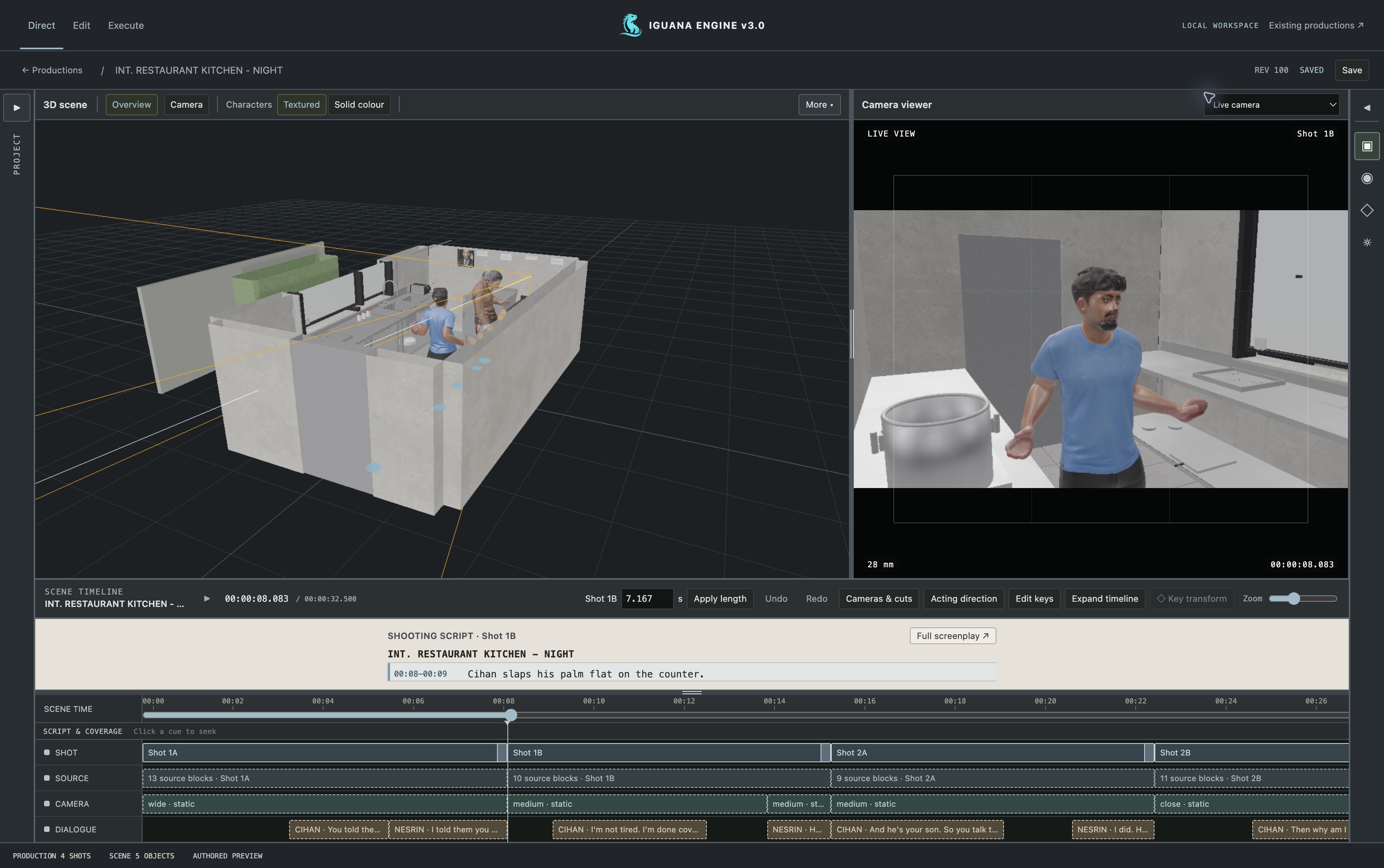1384x868 pixels.
Task: Click the cut handle between Shot 1B and 2A
Action: (x=825, y=752)
